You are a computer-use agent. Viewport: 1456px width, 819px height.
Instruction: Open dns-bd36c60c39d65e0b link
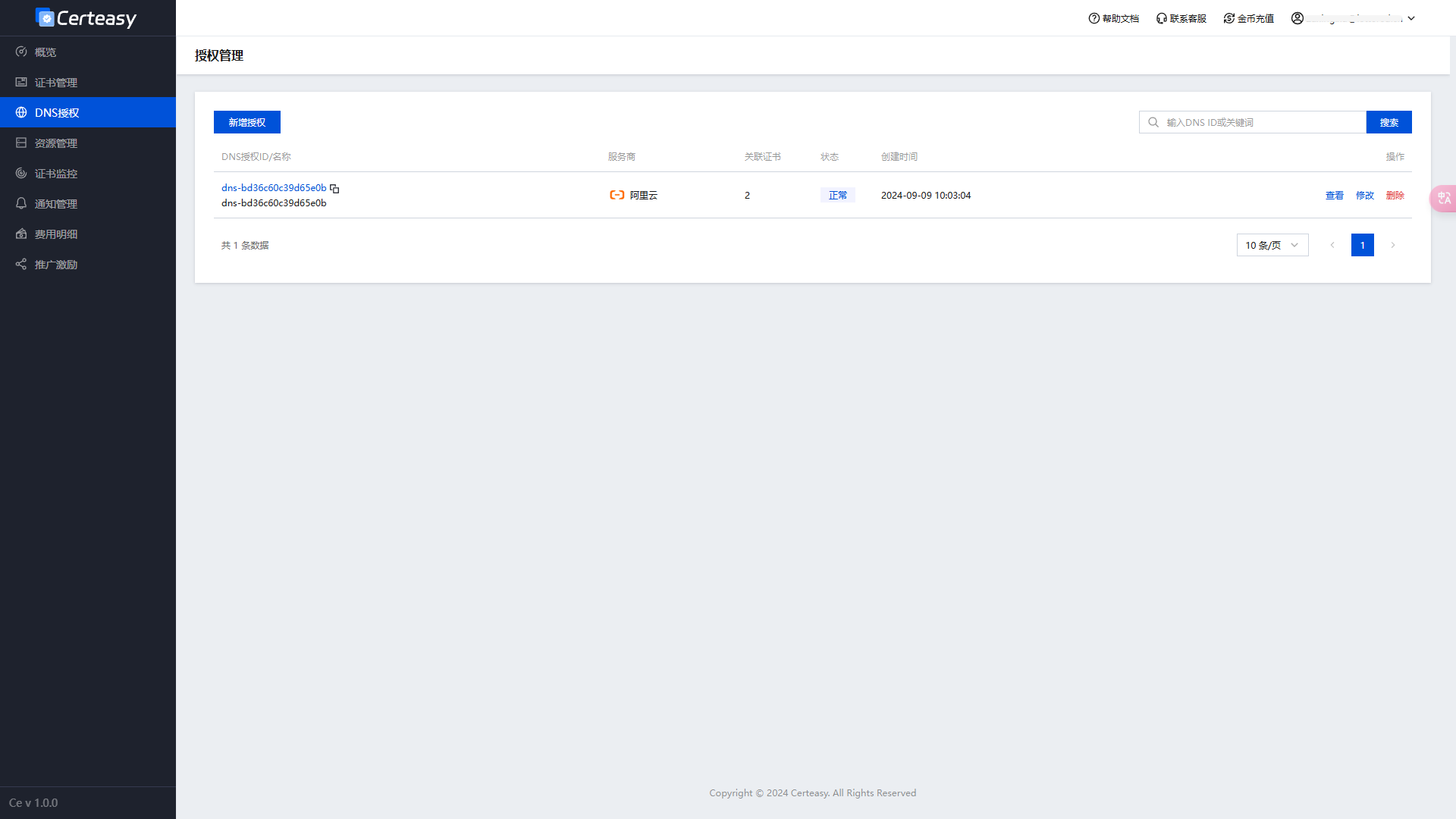click(274, 187)
